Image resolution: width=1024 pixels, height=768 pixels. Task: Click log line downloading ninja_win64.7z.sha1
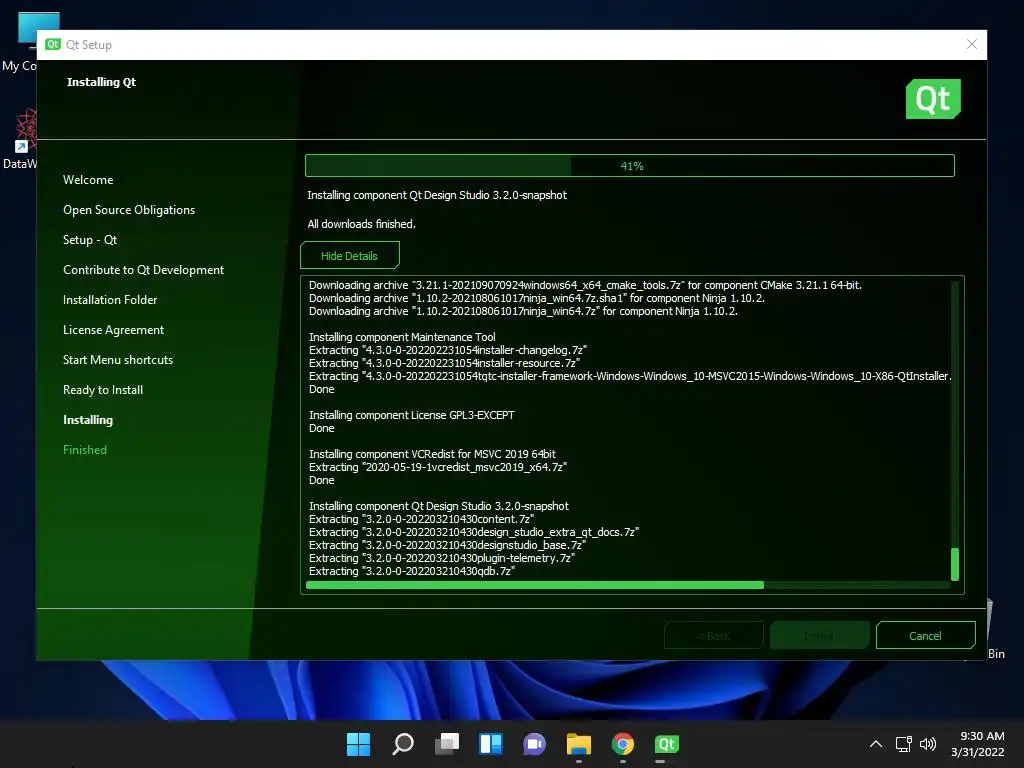(536, 298)
